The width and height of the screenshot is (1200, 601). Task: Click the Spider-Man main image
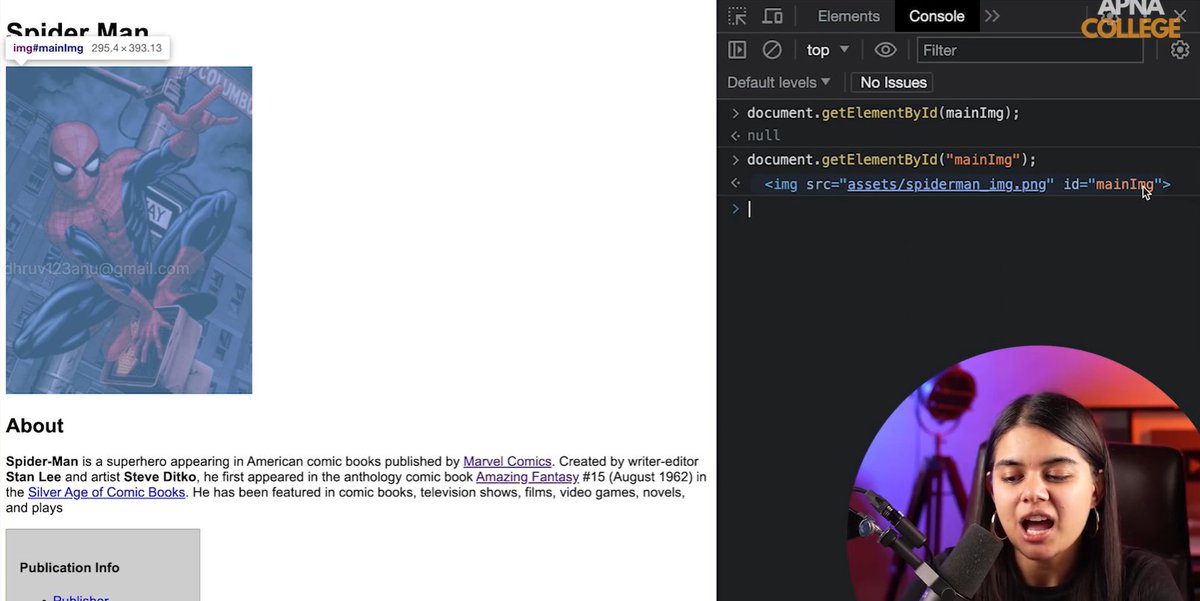click(129, 230)
